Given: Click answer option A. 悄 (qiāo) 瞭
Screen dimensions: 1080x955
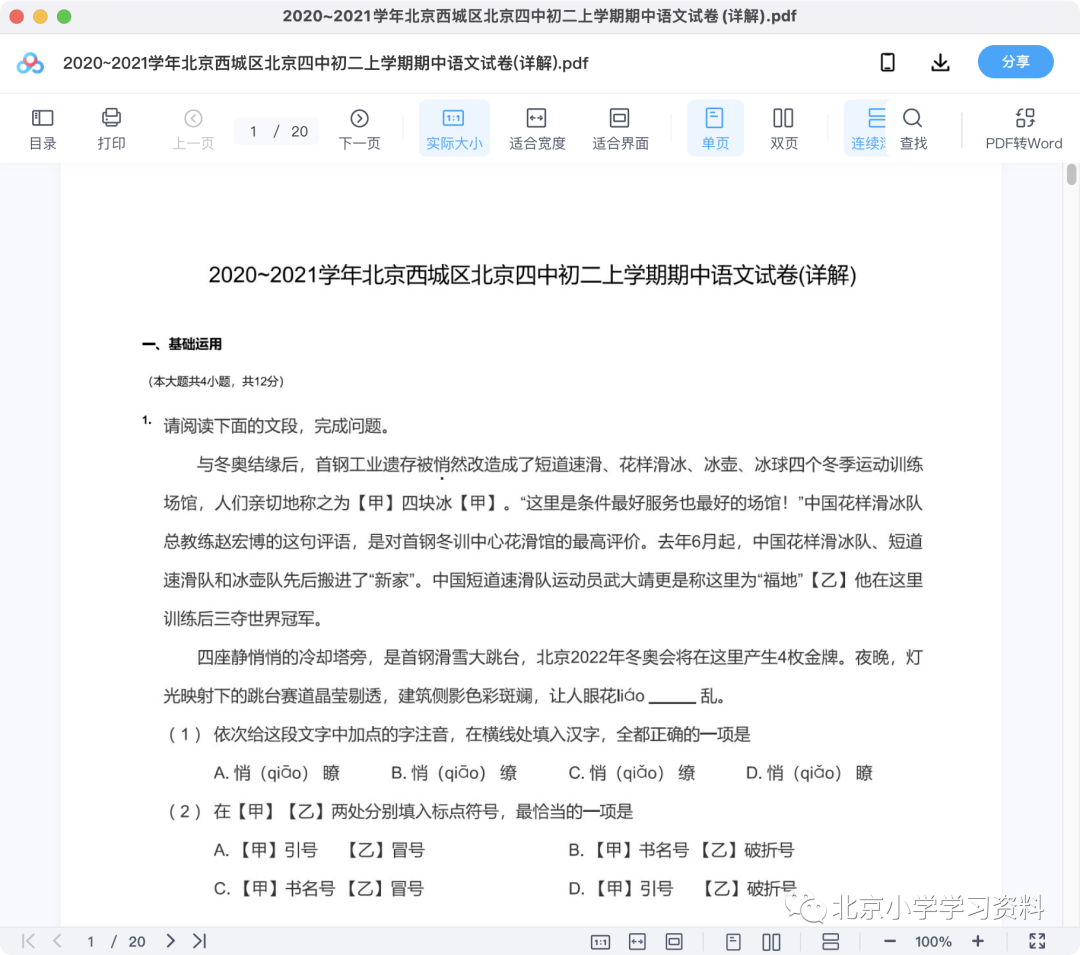Looking at the screenshot, I should [x=277, y=773].
